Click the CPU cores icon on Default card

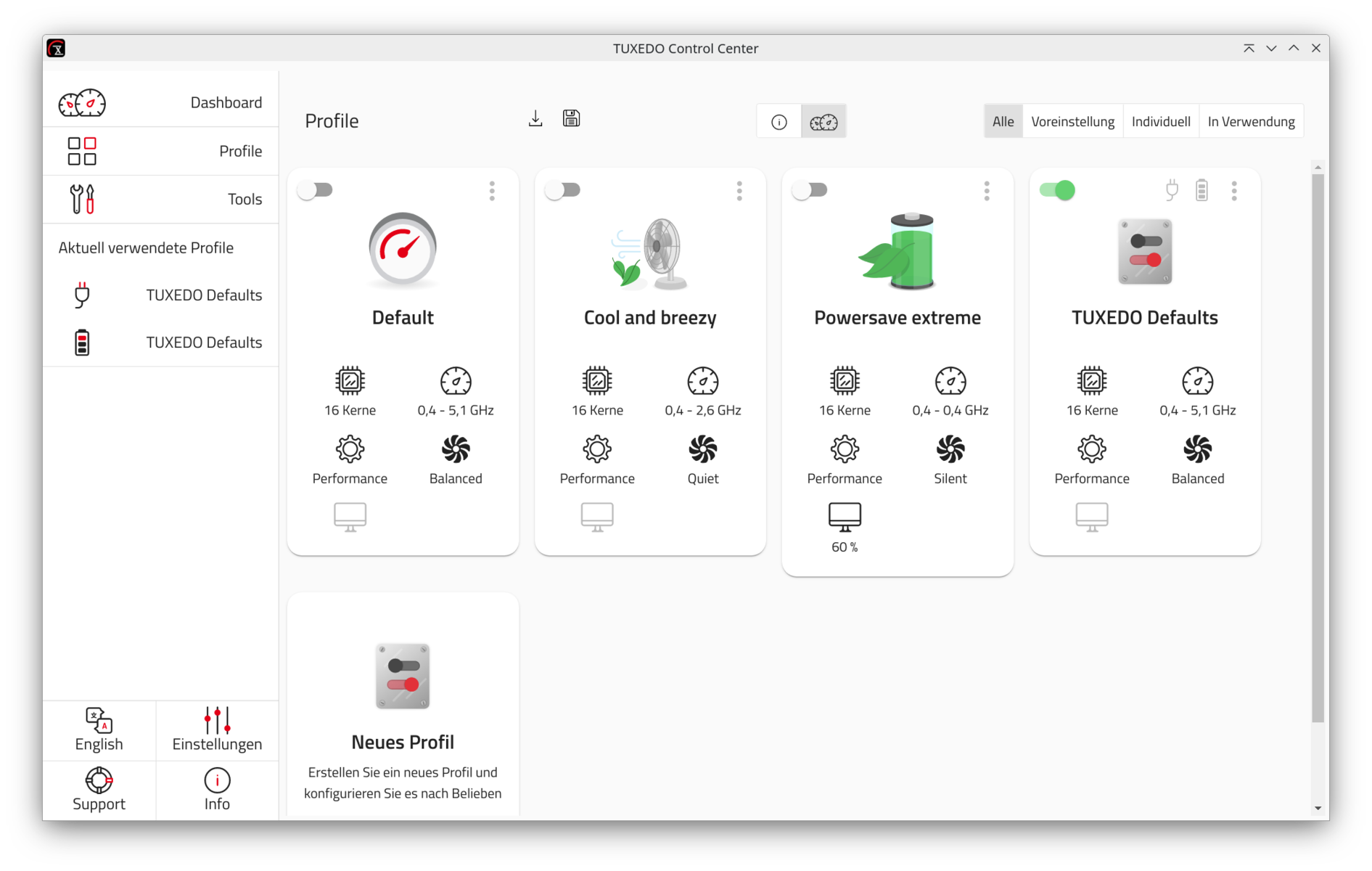[350, 380]
